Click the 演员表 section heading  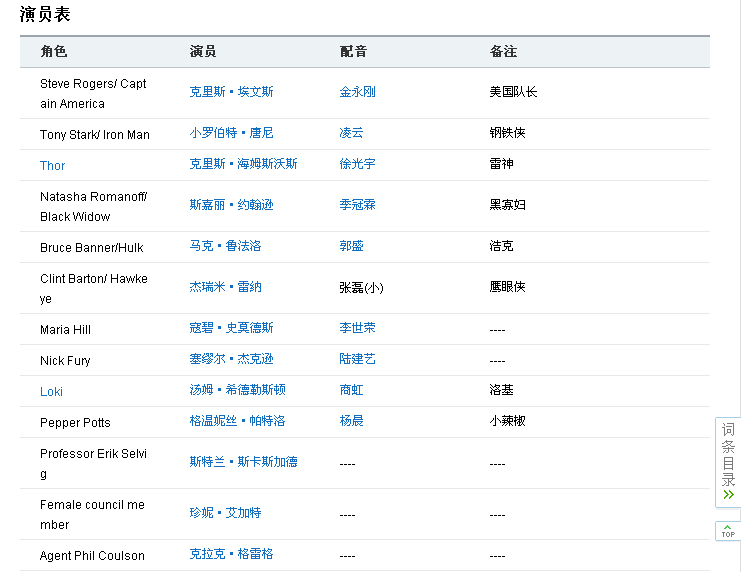[x=45, y=14]
